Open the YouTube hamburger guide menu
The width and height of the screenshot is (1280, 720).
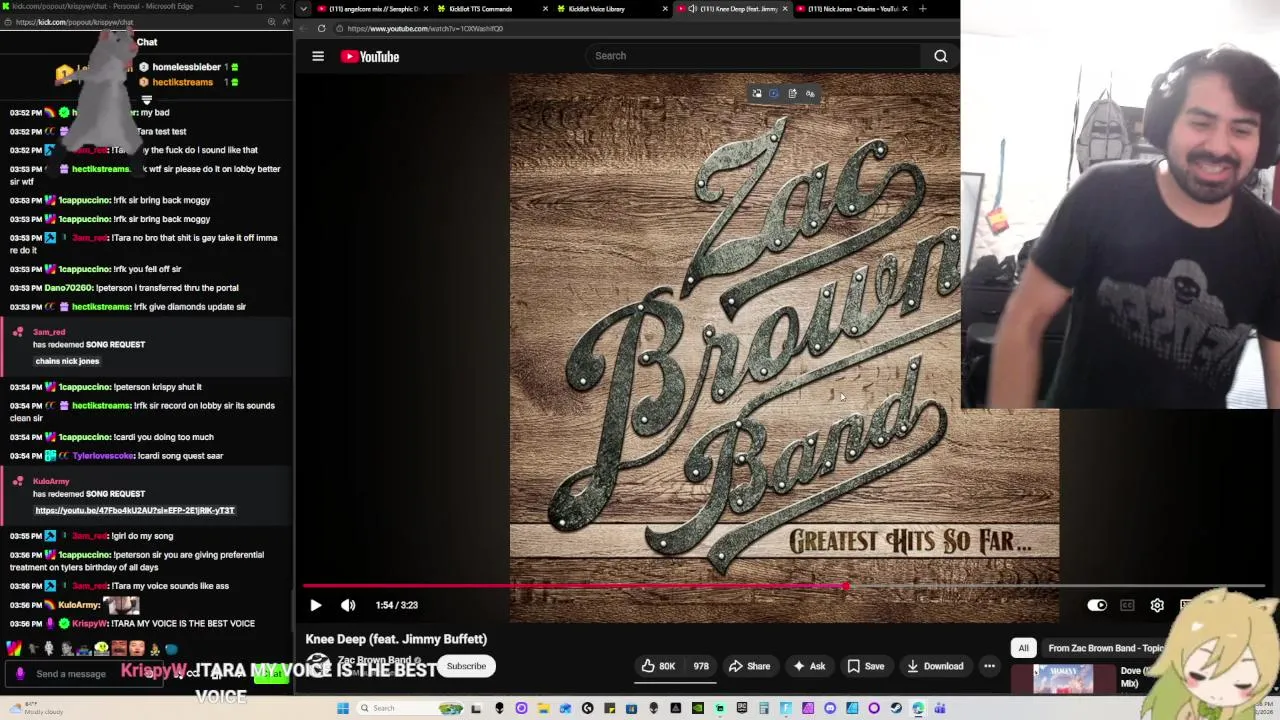[x=318, y=56]
